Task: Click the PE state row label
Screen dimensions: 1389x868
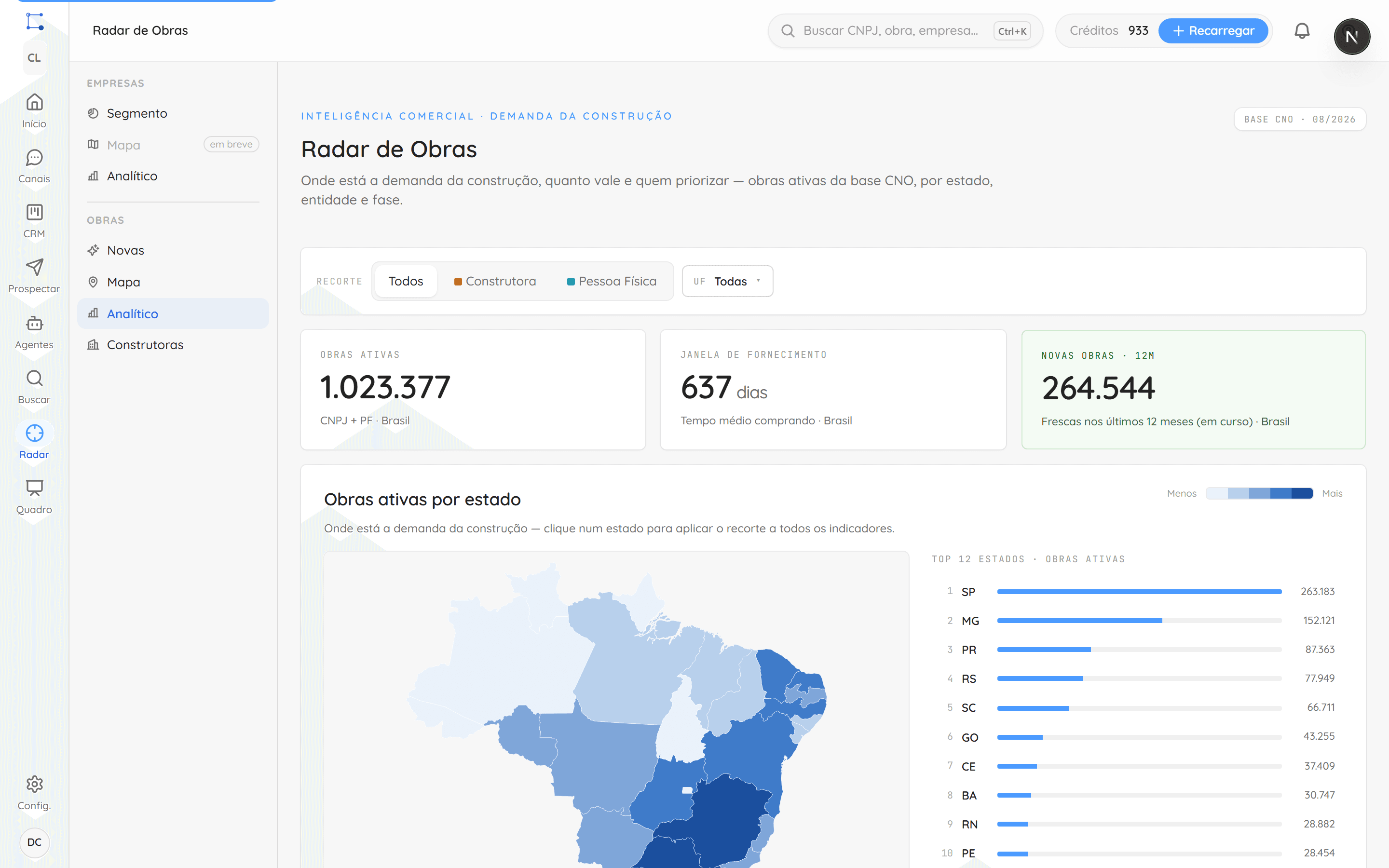Action: 968,853
